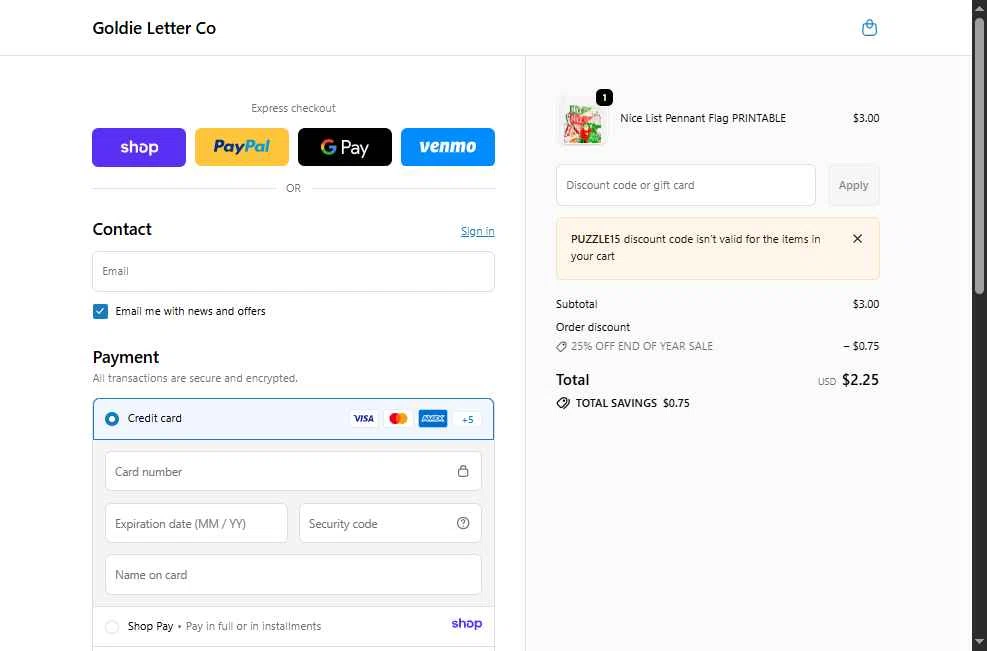Choose PayPal express checkout
Image resolution: width=987 pixels, height=651 pixels.
[x=242, y=147]
